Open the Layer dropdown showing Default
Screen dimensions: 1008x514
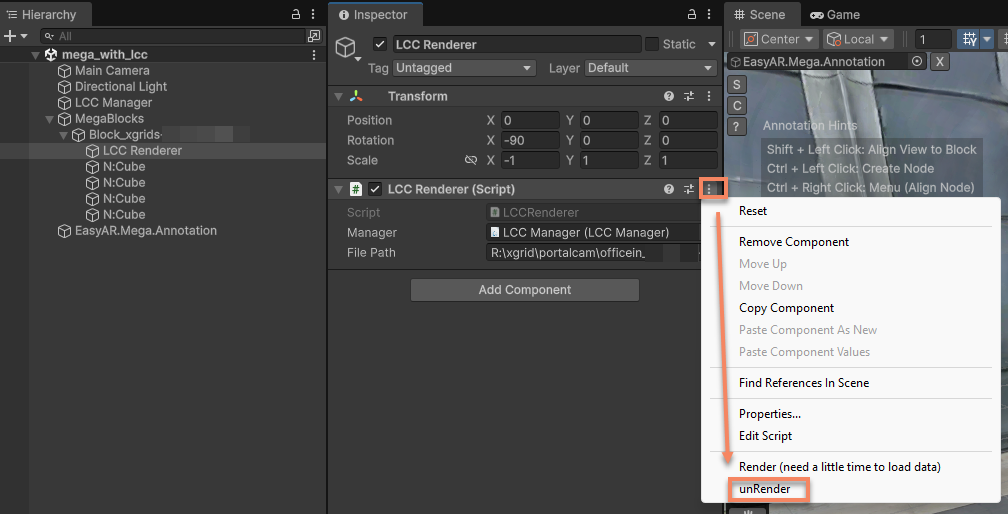(x=650, y=68)
